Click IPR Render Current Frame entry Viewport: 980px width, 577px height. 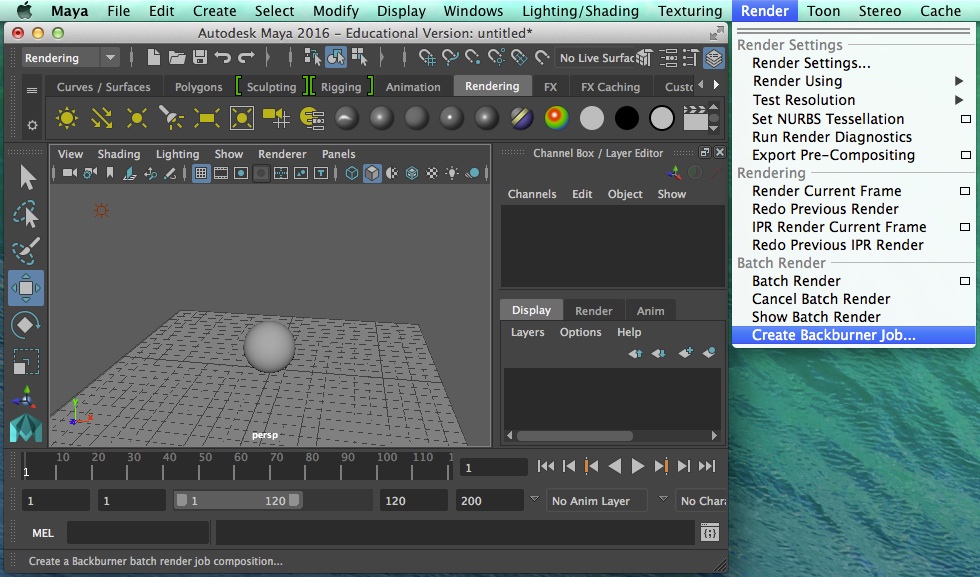[x=839, y=227]
